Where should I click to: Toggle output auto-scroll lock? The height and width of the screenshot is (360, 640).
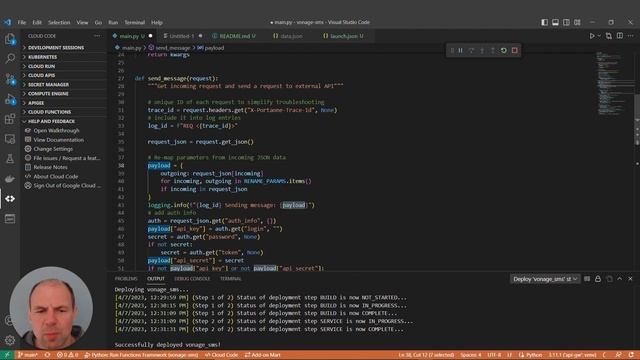(x=598, y=279)
